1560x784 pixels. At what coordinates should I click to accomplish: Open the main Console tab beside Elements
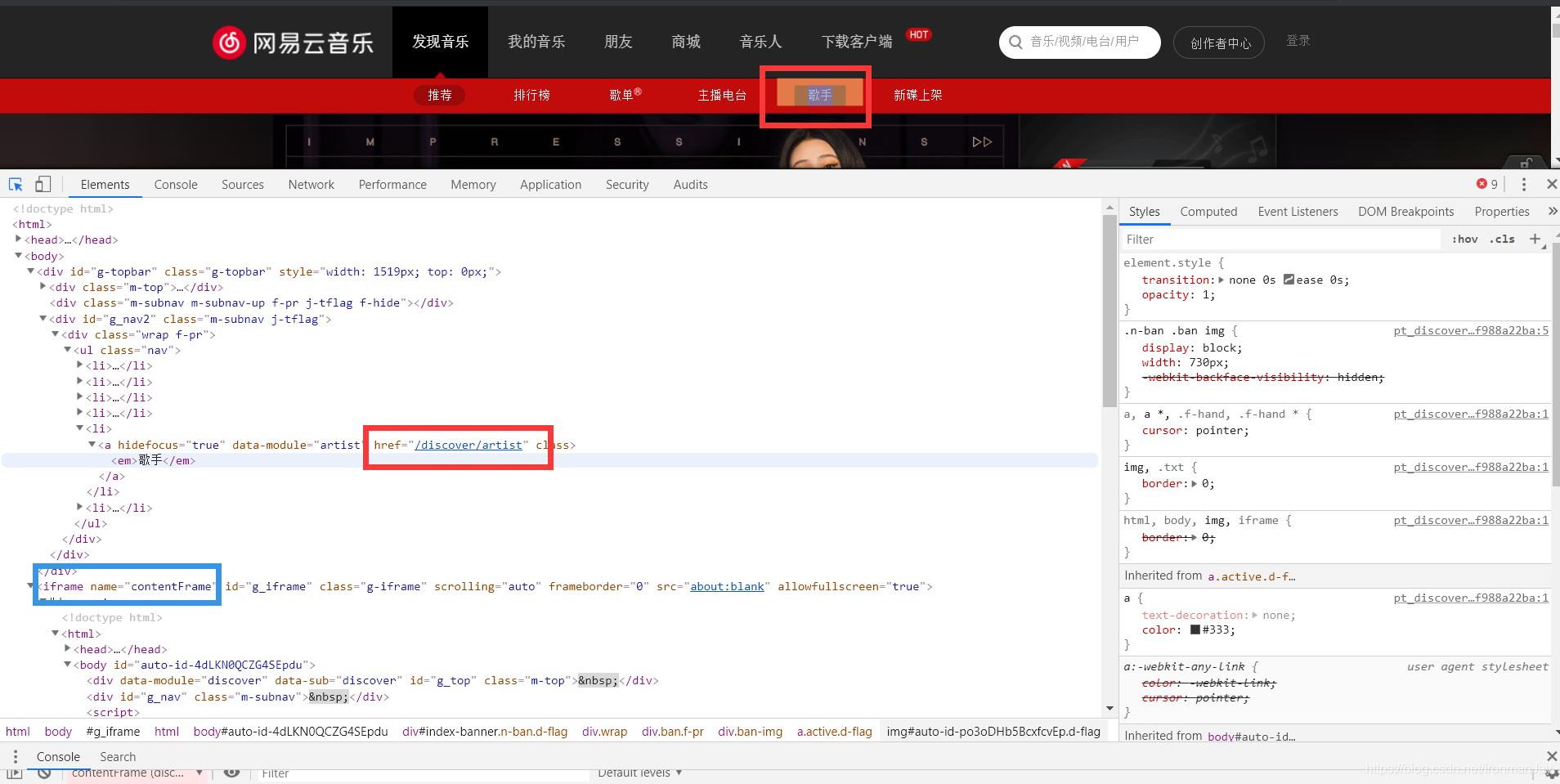tap(176, 185)
